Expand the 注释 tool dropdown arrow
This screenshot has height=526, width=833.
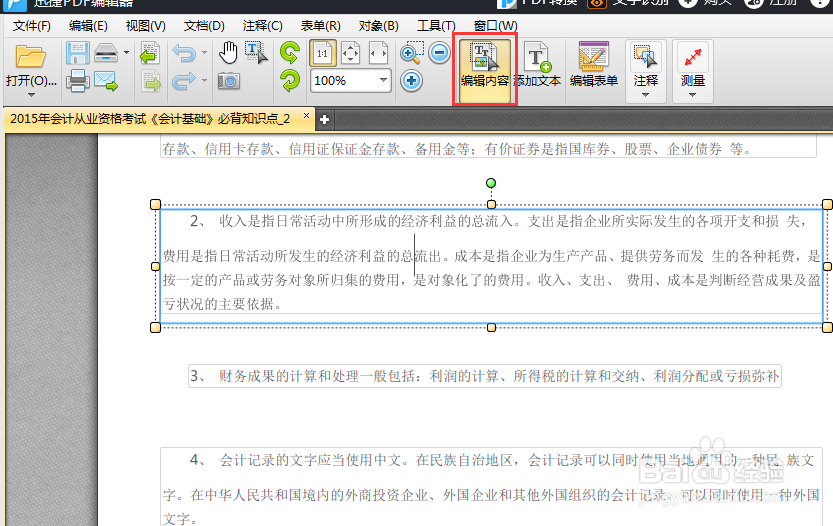[x=645, y=95]
